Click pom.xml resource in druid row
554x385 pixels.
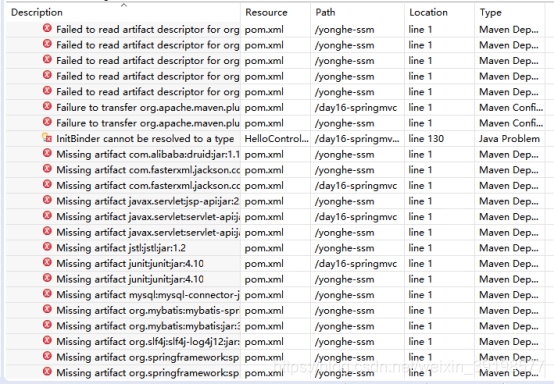point(264,154)
